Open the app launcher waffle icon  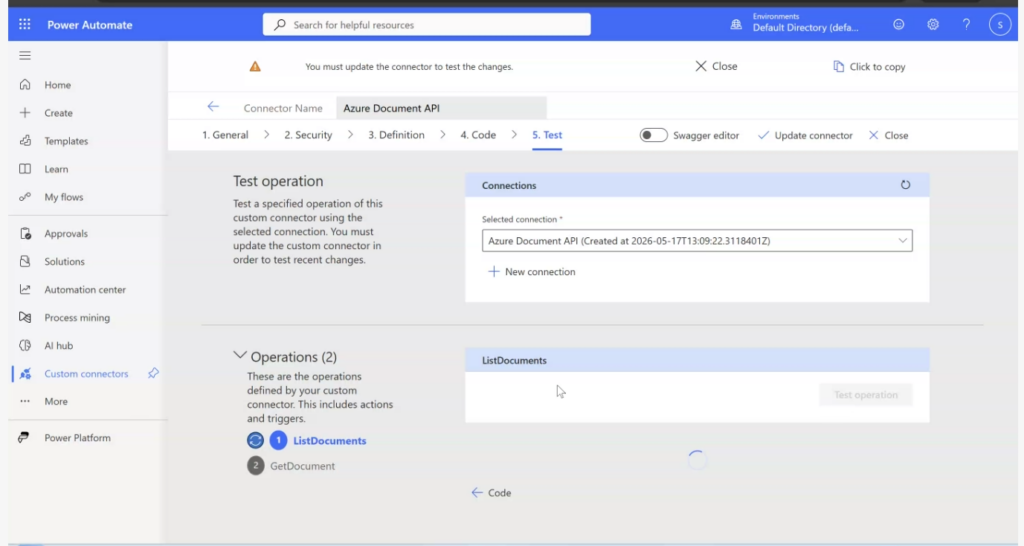[25, 24]
